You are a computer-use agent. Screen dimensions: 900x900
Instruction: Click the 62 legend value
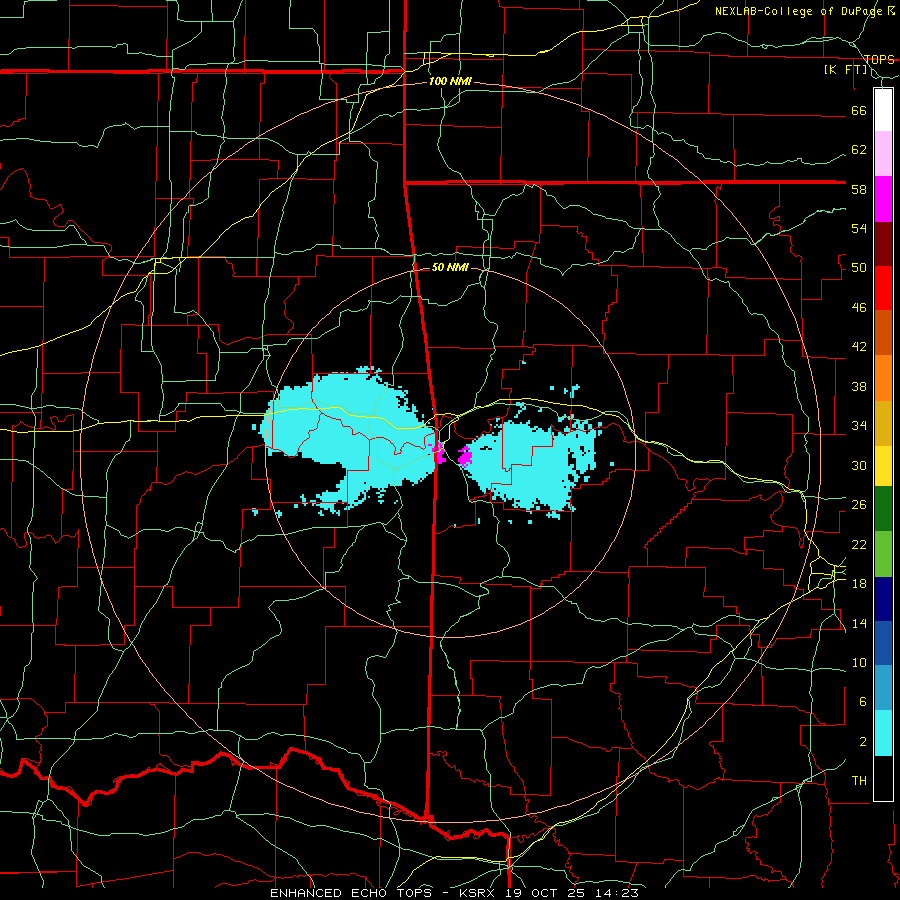click(x=859, y=149)
